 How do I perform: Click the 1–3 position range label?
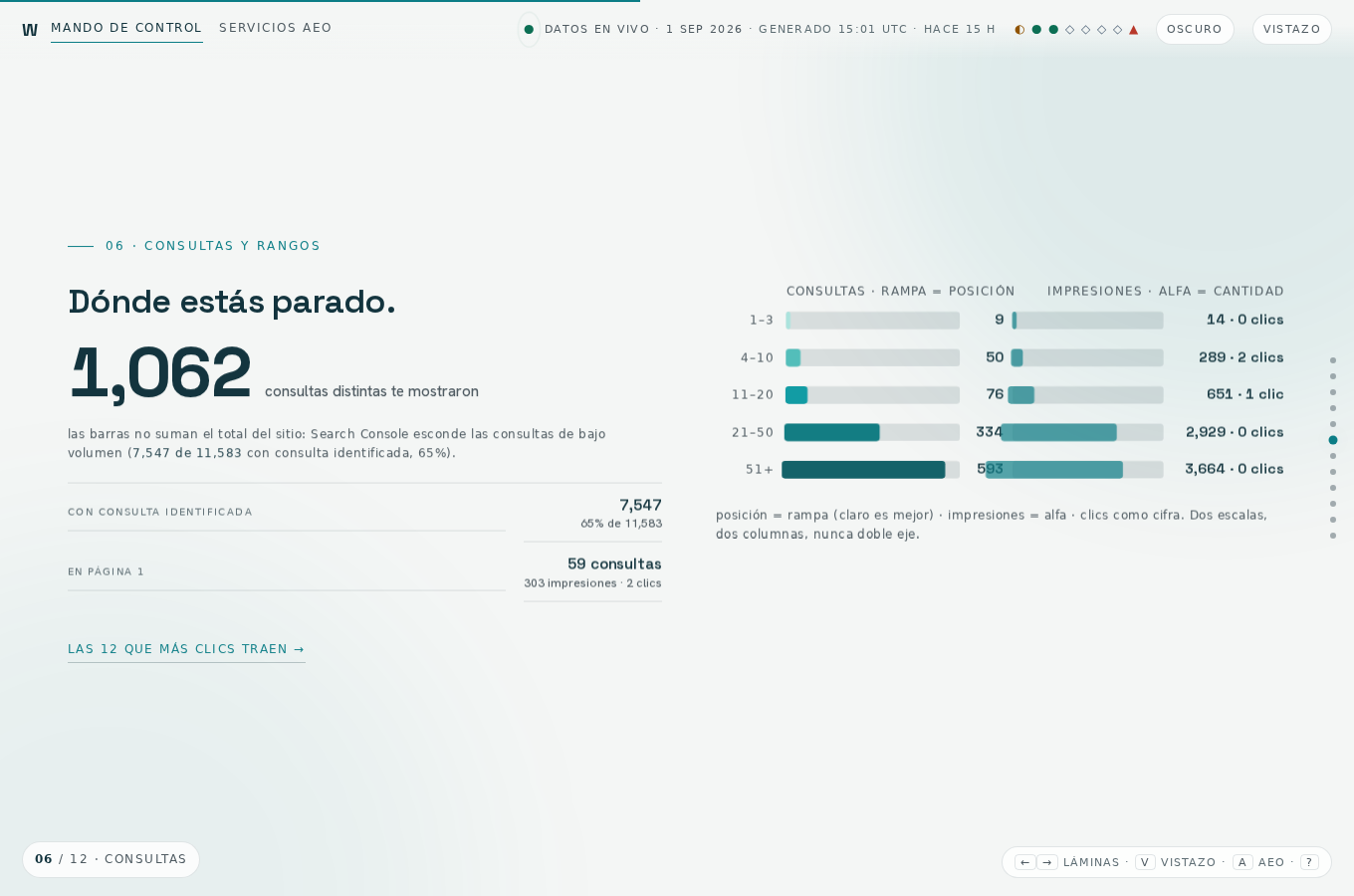point(762,321)
